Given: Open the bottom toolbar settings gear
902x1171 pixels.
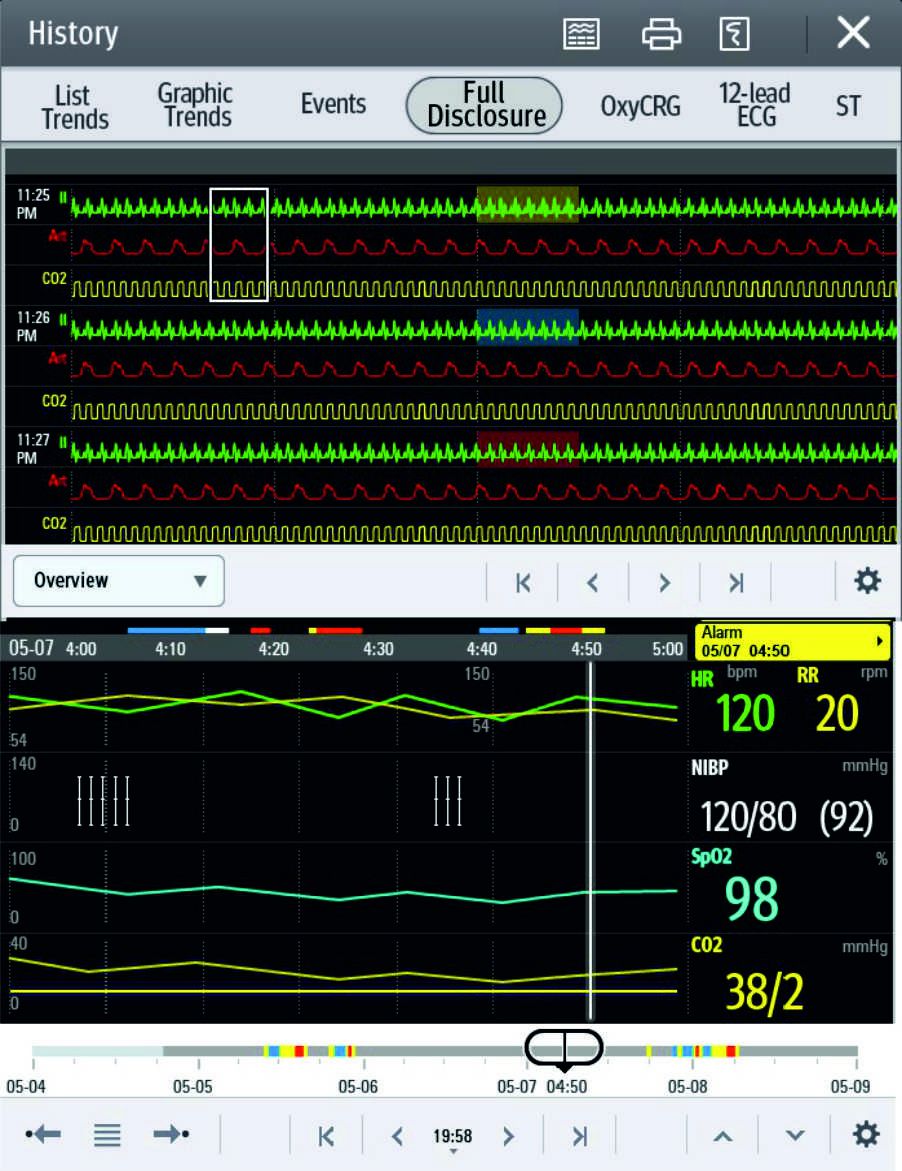Looking at the screenshot, I should click(x=865, y=1134).
